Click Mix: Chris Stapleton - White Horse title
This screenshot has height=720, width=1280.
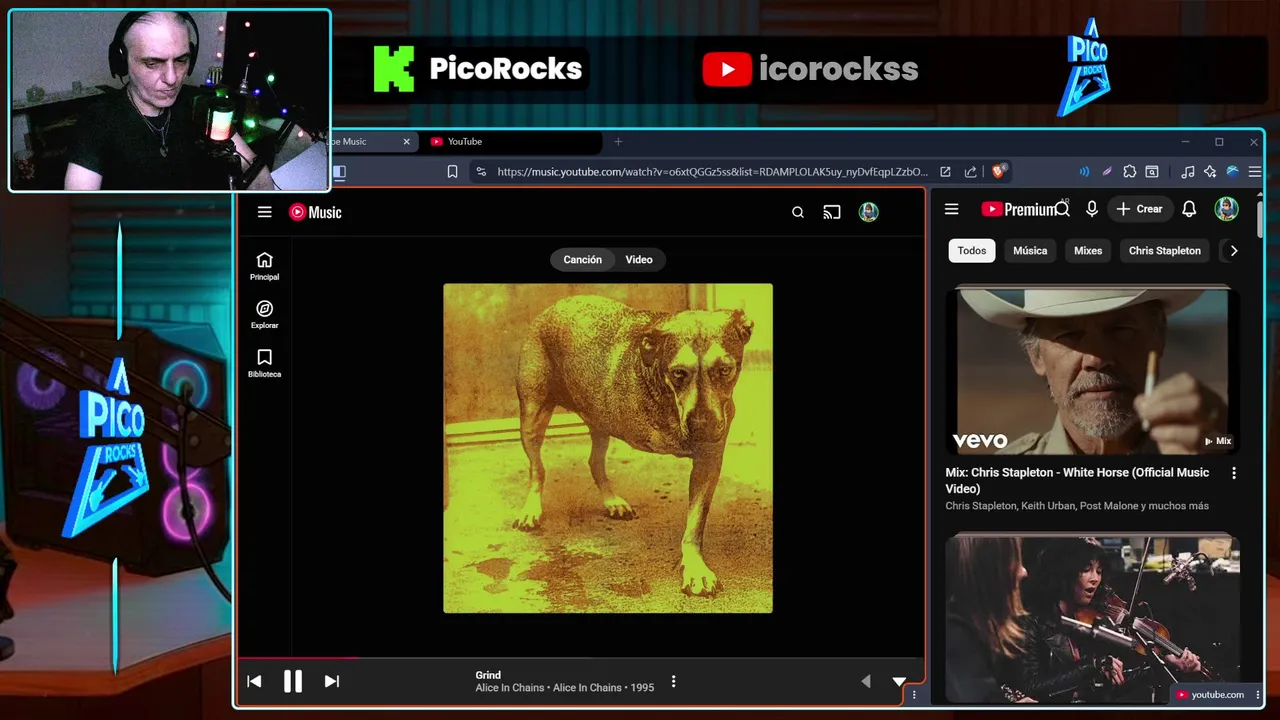tap(1077, 480)
